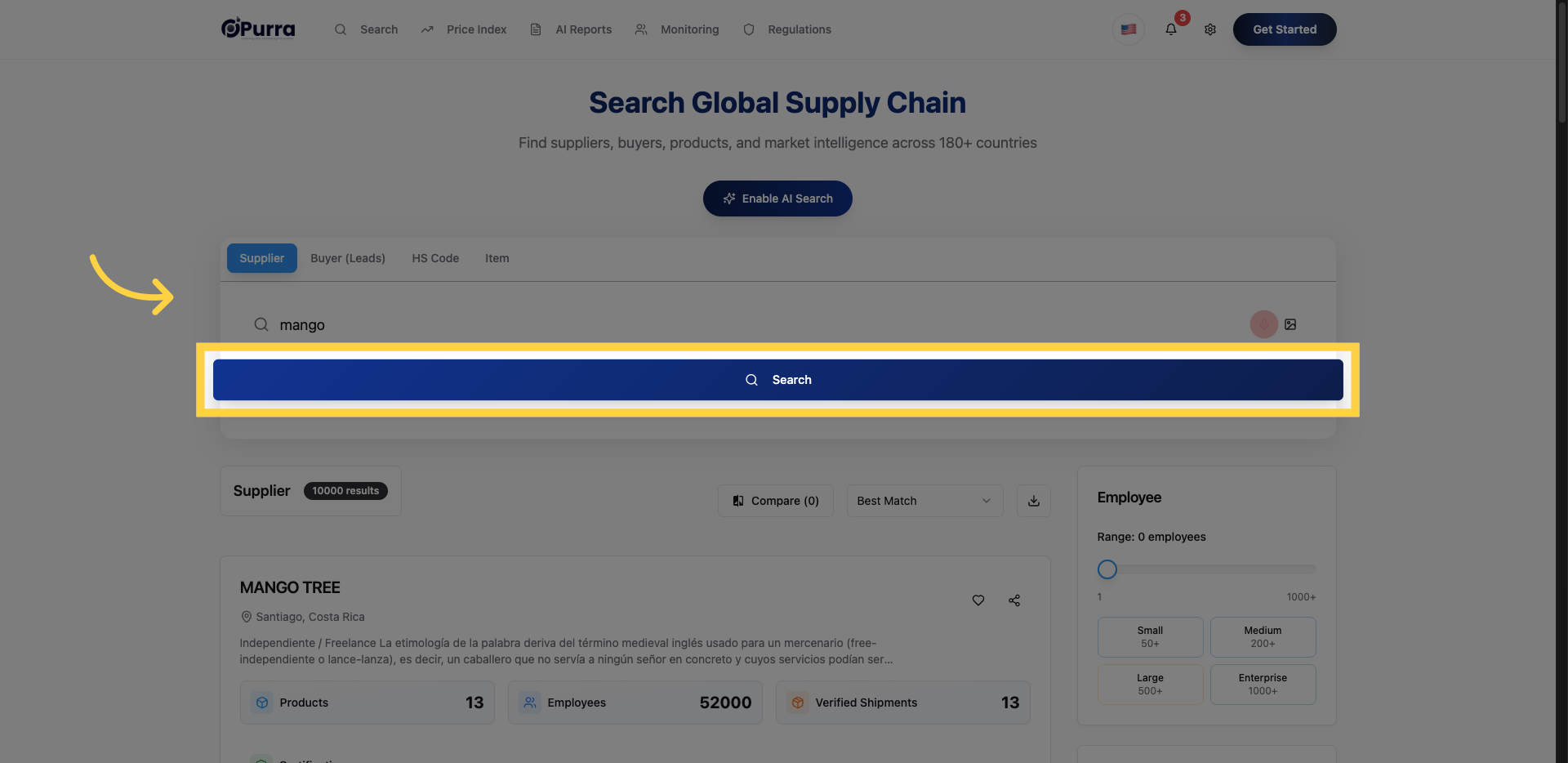Click the mango search input field
Viewport: 1568px width, 763px height.
pos(751,324)
